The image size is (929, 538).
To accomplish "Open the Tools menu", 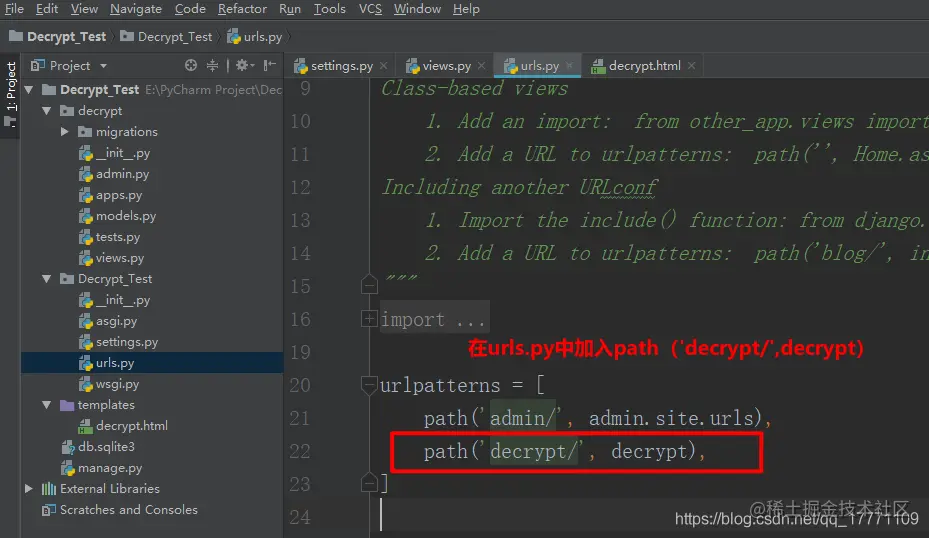I will point(329,9).
